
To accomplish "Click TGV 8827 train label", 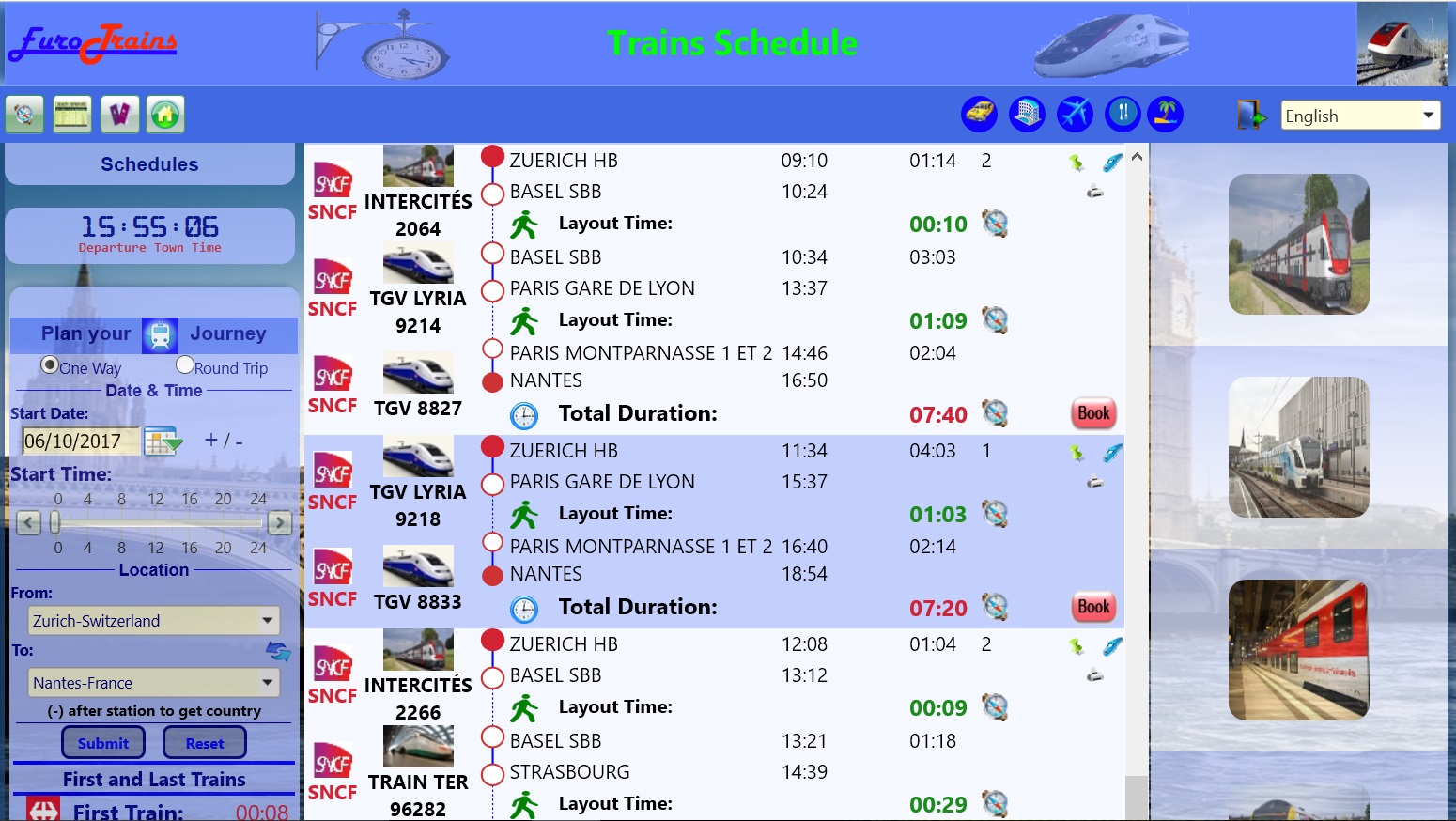I will [x=418, y=409].
